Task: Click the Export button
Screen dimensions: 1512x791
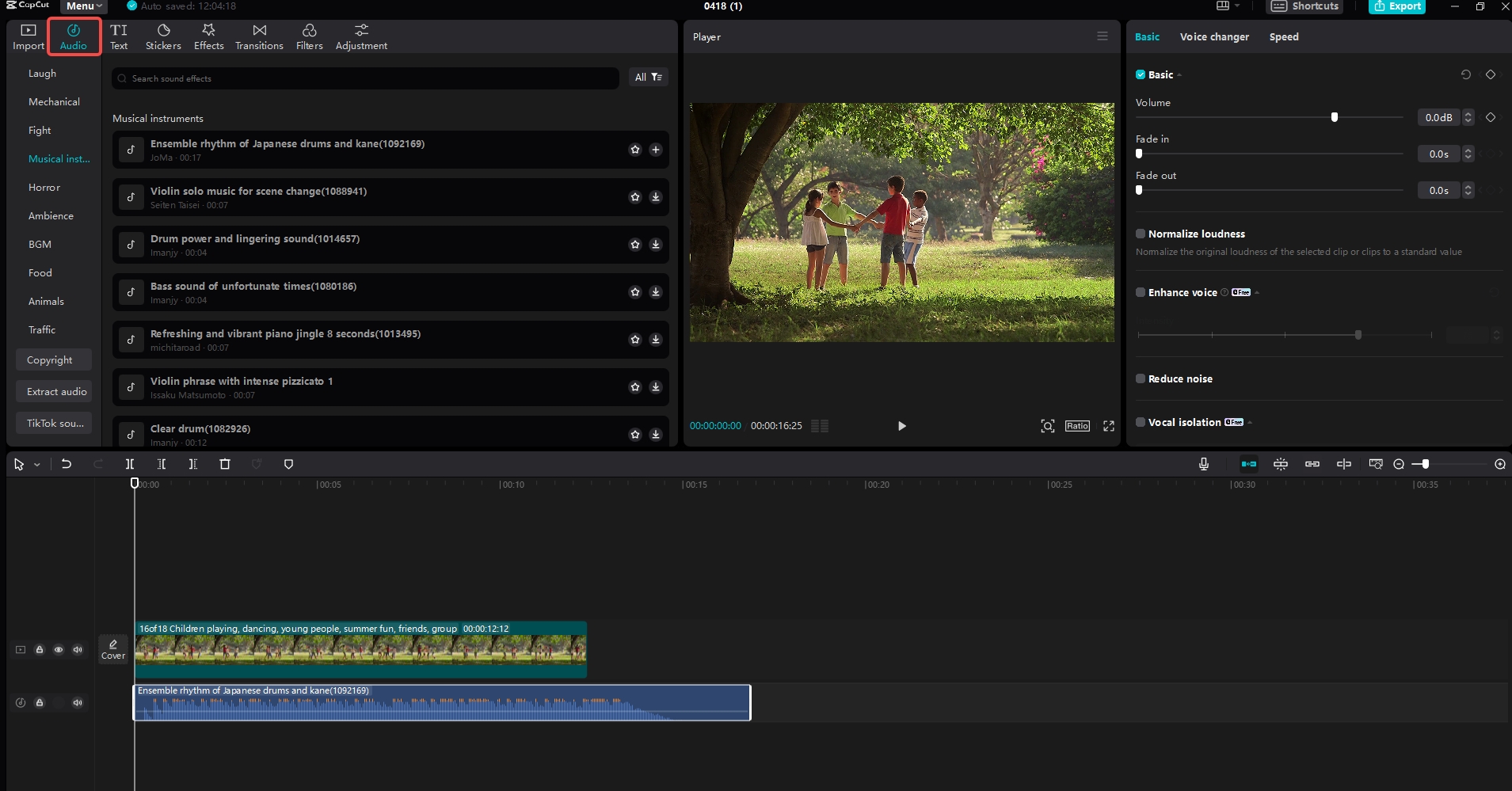Action: (x=1396, y=6)
